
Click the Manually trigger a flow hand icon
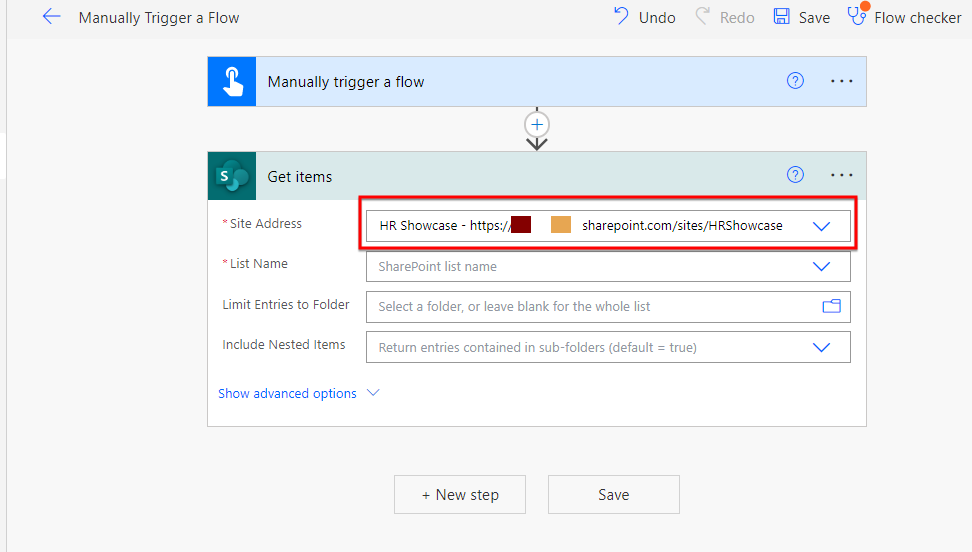(x=232, y=82)
